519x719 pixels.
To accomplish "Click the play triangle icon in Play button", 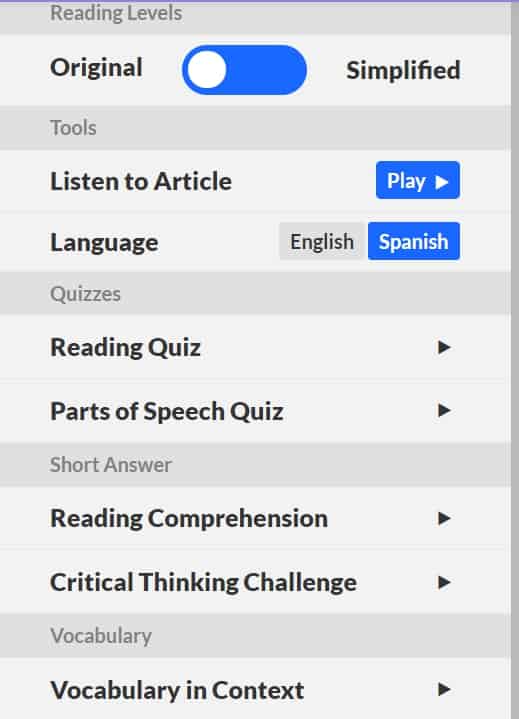I will coord(442,182).
